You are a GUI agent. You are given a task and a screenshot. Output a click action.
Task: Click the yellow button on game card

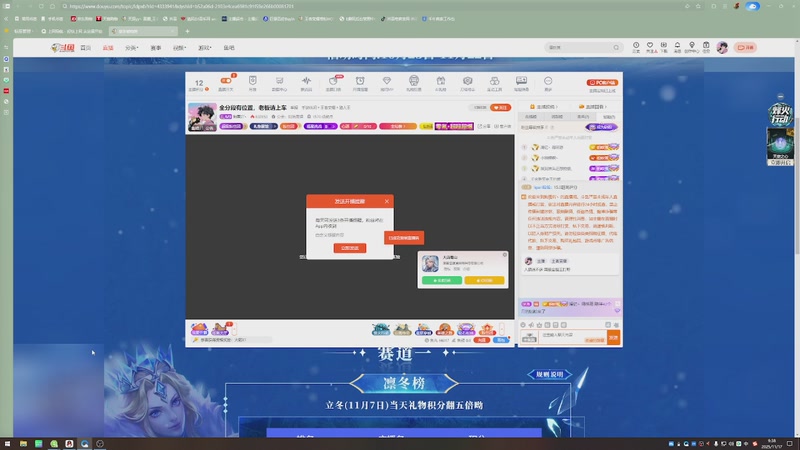point(484,281)
